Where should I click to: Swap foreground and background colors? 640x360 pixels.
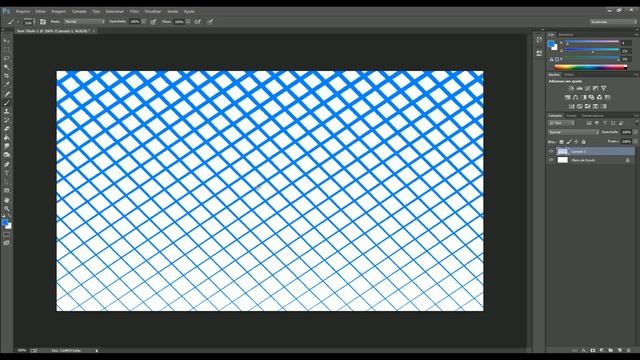tap(9, 216)
